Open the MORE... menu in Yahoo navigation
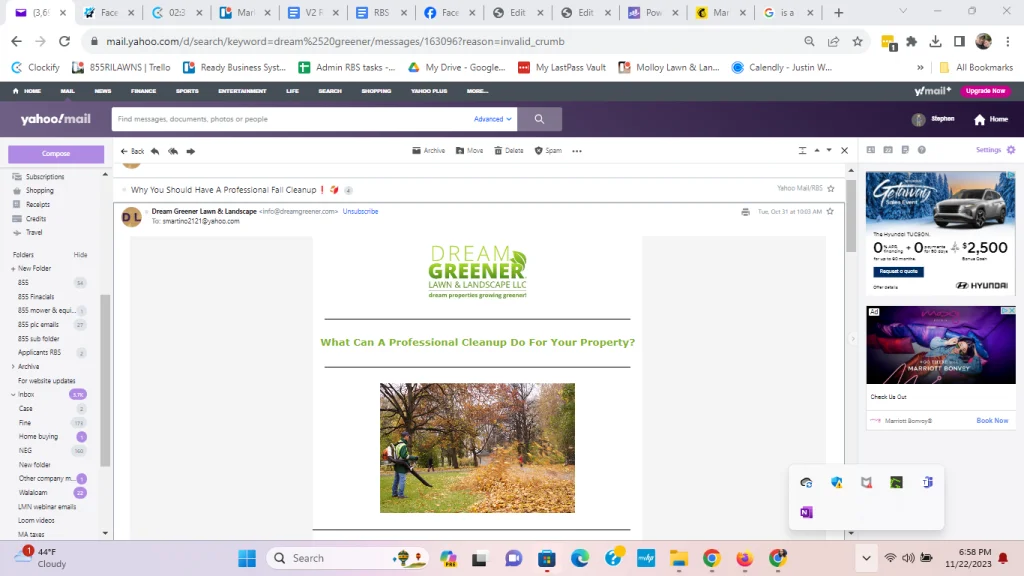The height and width of the screenshot is (576, 1024). point(477,91)
